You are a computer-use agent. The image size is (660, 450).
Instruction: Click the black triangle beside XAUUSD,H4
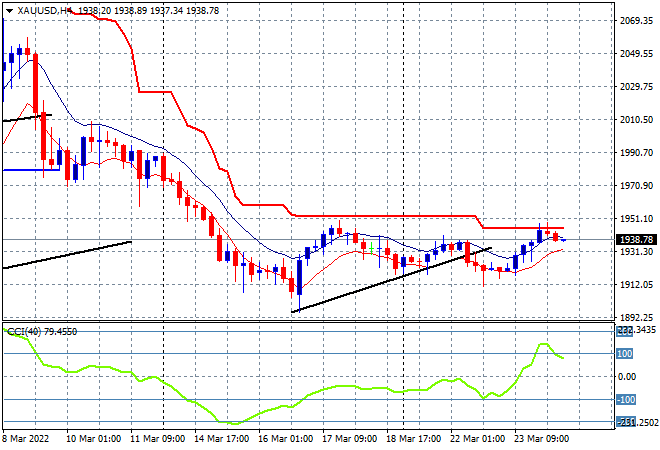pyautogui.click(x=9, y=8)
